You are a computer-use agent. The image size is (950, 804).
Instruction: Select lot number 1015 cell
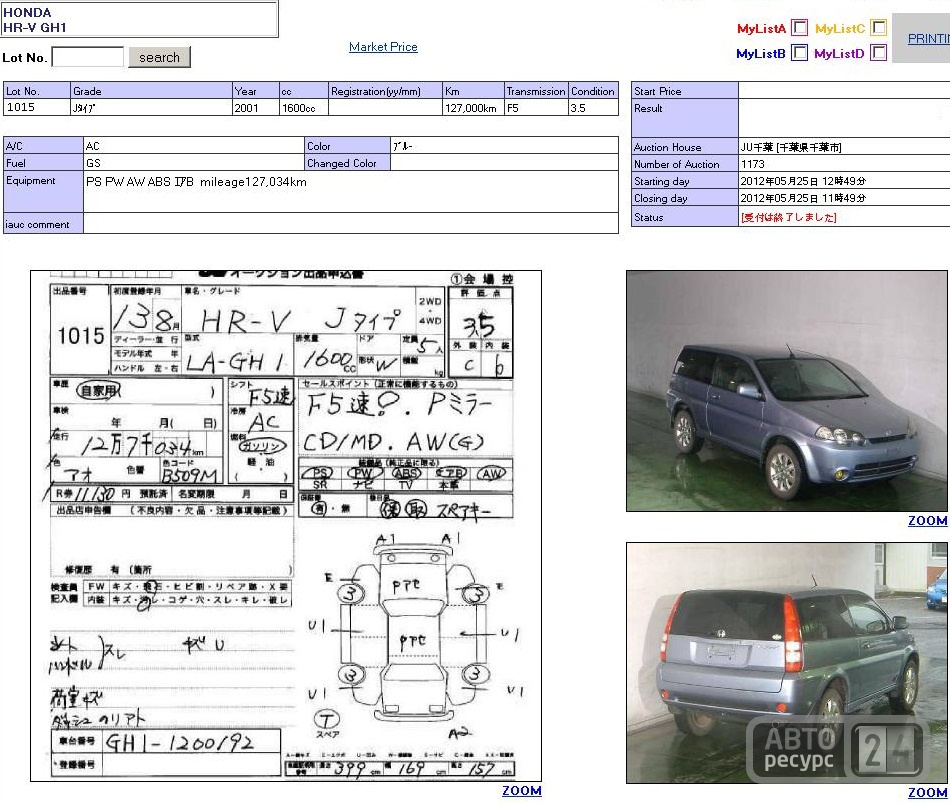[x=36, y=107]
